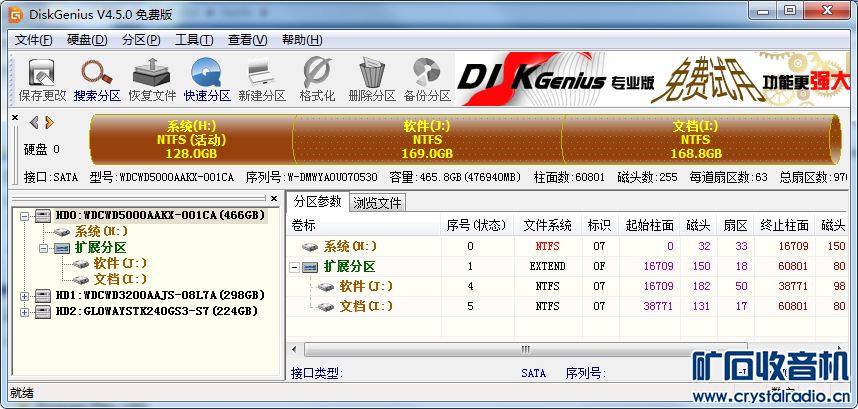Screen dimensions: 858x409
Task: Select 系统(H:) label in left tree
Action: point(102,232)
